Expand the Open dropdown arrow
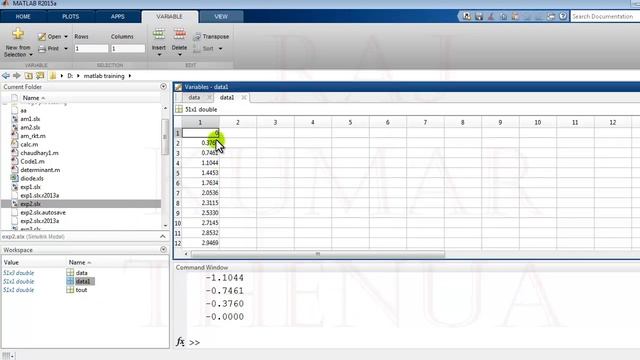 coord(66,37)
